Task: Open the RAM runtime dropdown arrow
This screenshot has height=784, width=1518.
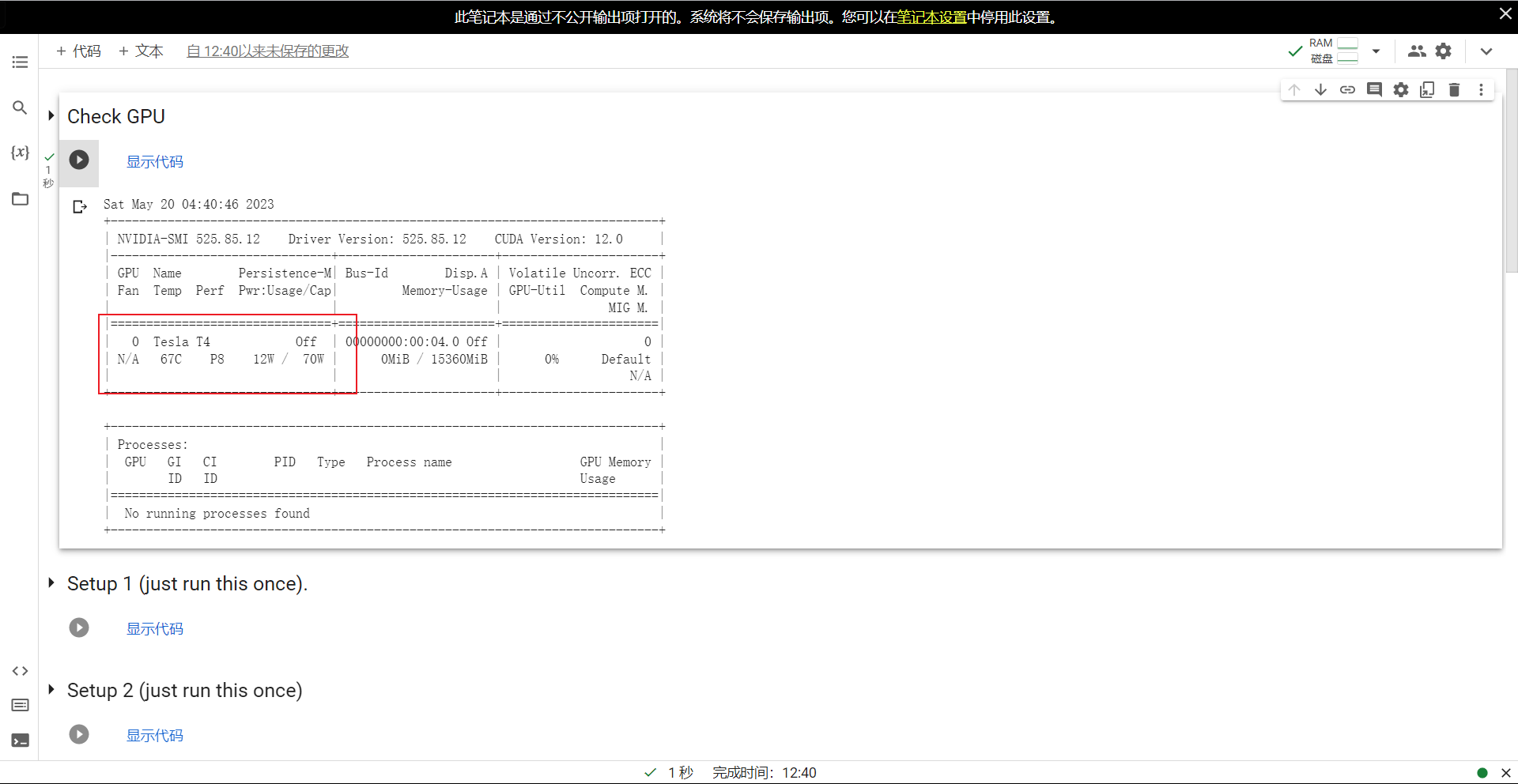Action: [1376, 51]
